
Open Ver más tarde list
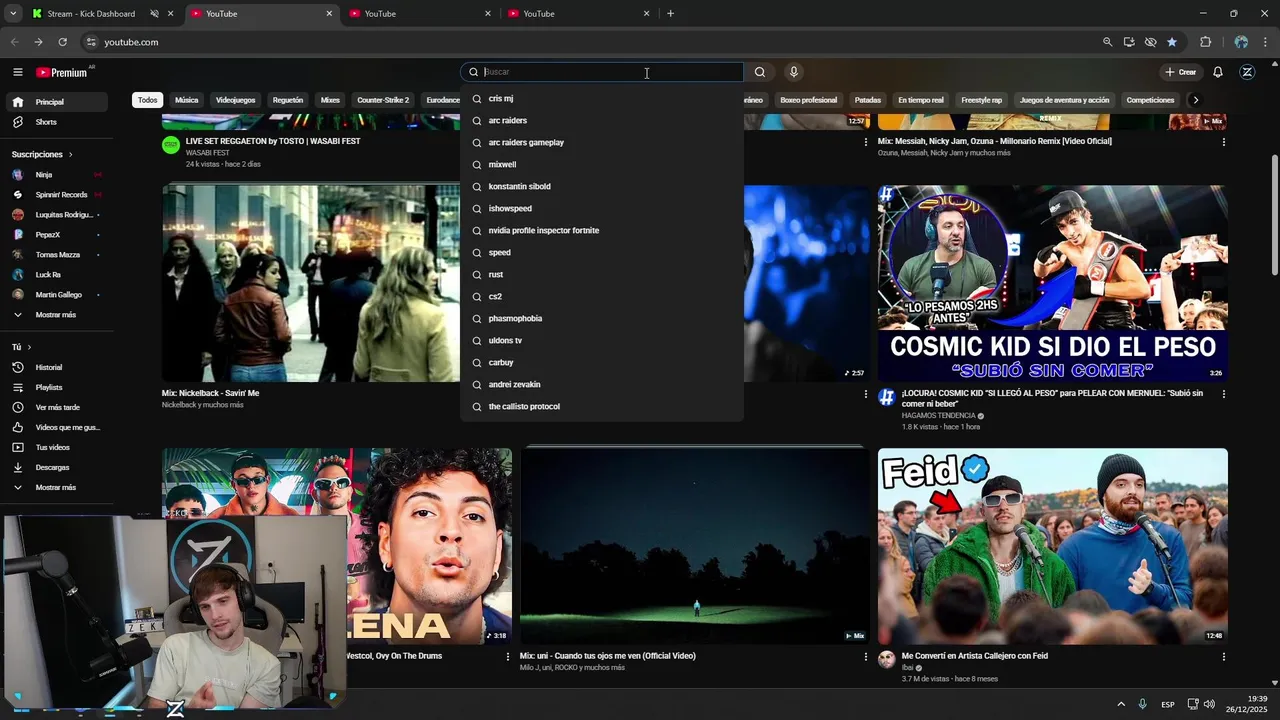[55, 407]
